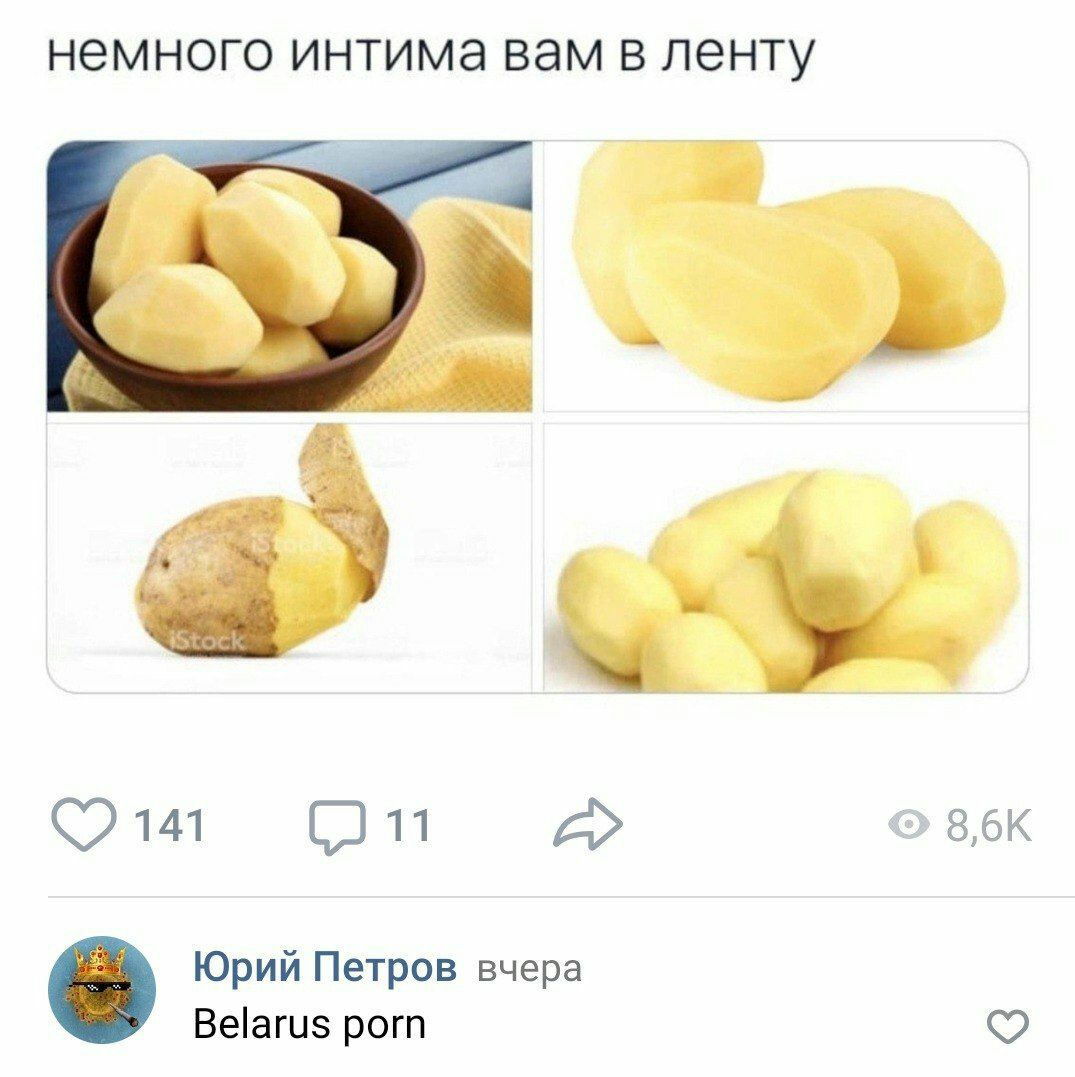
Task: Tap the 11 comments counter
Action: point(409,826)
